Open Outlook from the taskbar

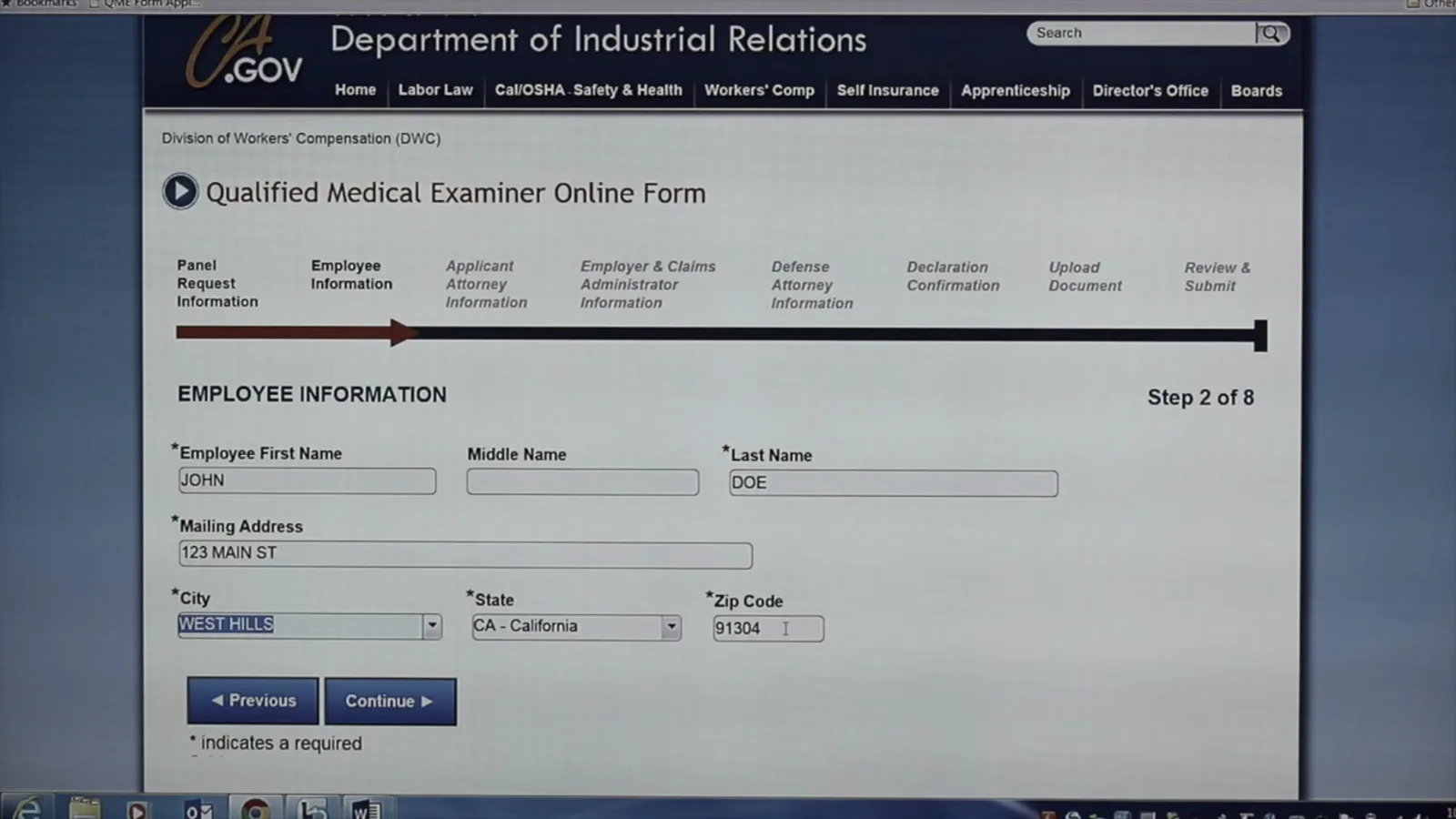(198, 809)
